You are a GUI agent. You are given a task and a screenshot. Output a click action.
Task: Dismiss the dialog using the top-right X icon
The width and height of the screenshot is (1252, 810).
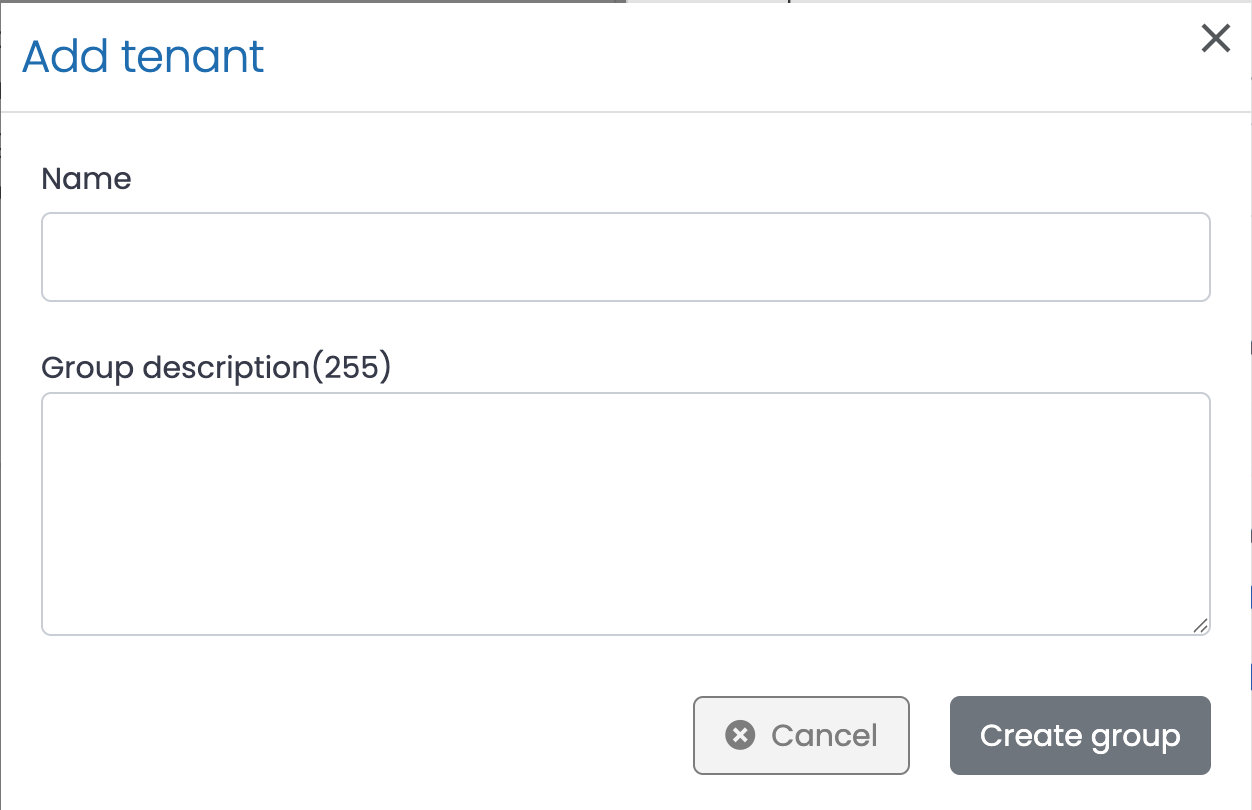1215,39
